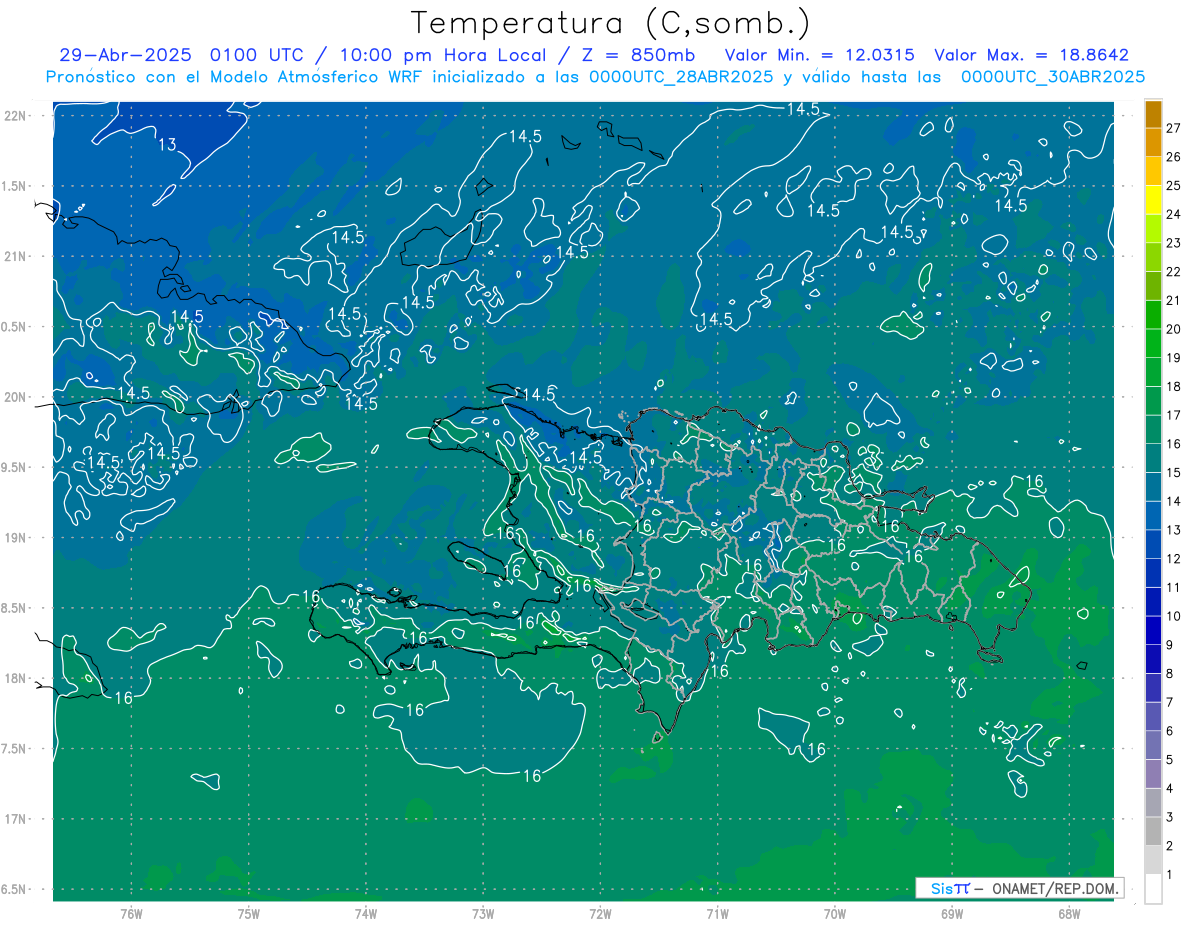Image resolution: width=1200 pixels, height=927 pixels.
Task: Click the "19N" latitude label
Action: tap(16, 538)
